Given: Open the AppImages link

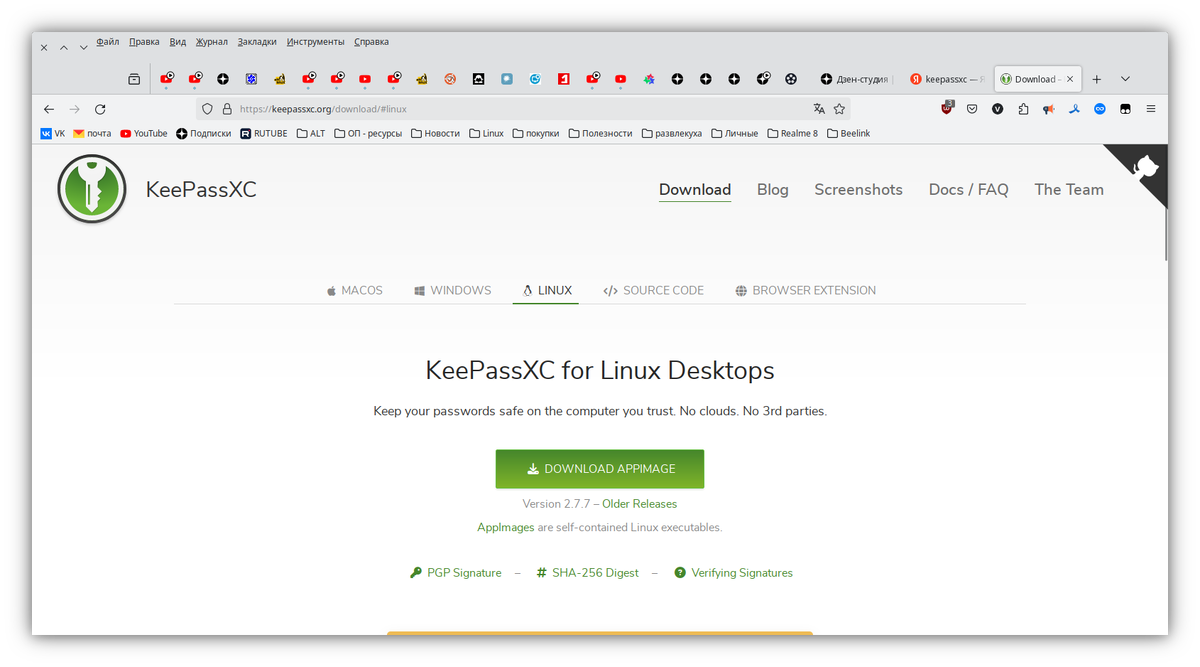Looking at the screenshot, I should click(x=505, y=527).
